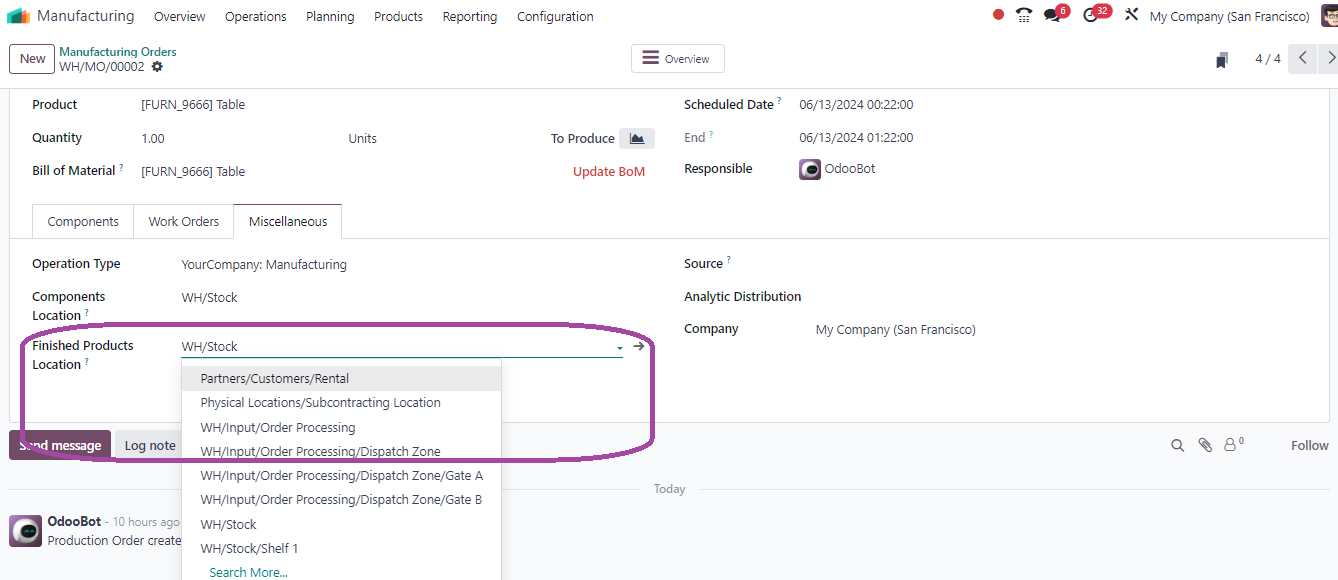Click Search More... in location list
Image resolution: width=1338 pixels, height=580 pixels.
click(248, 572)
